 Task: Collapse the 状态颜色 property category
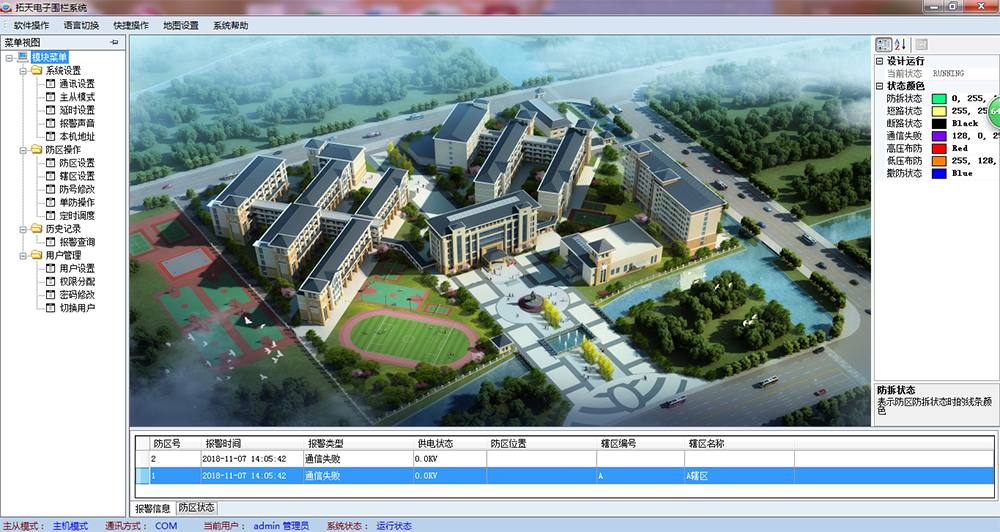coord(879,86)
